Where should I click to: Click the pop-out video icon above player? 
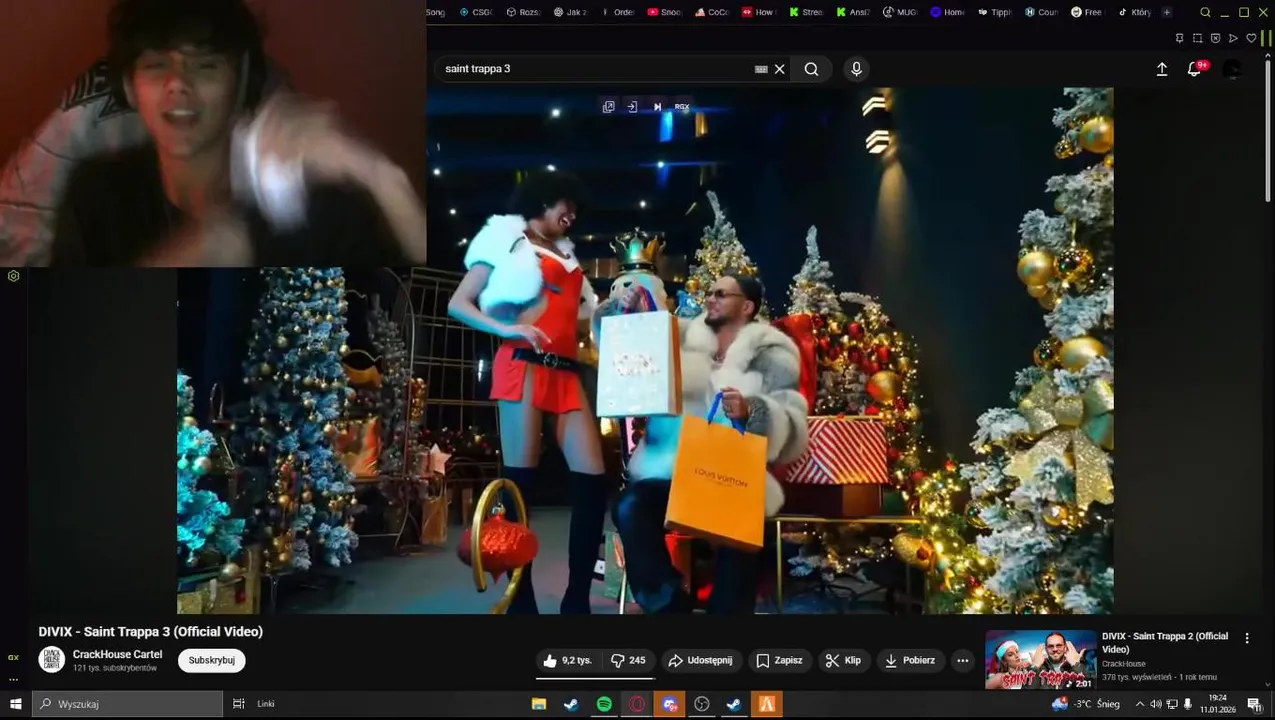click(608, 107)
